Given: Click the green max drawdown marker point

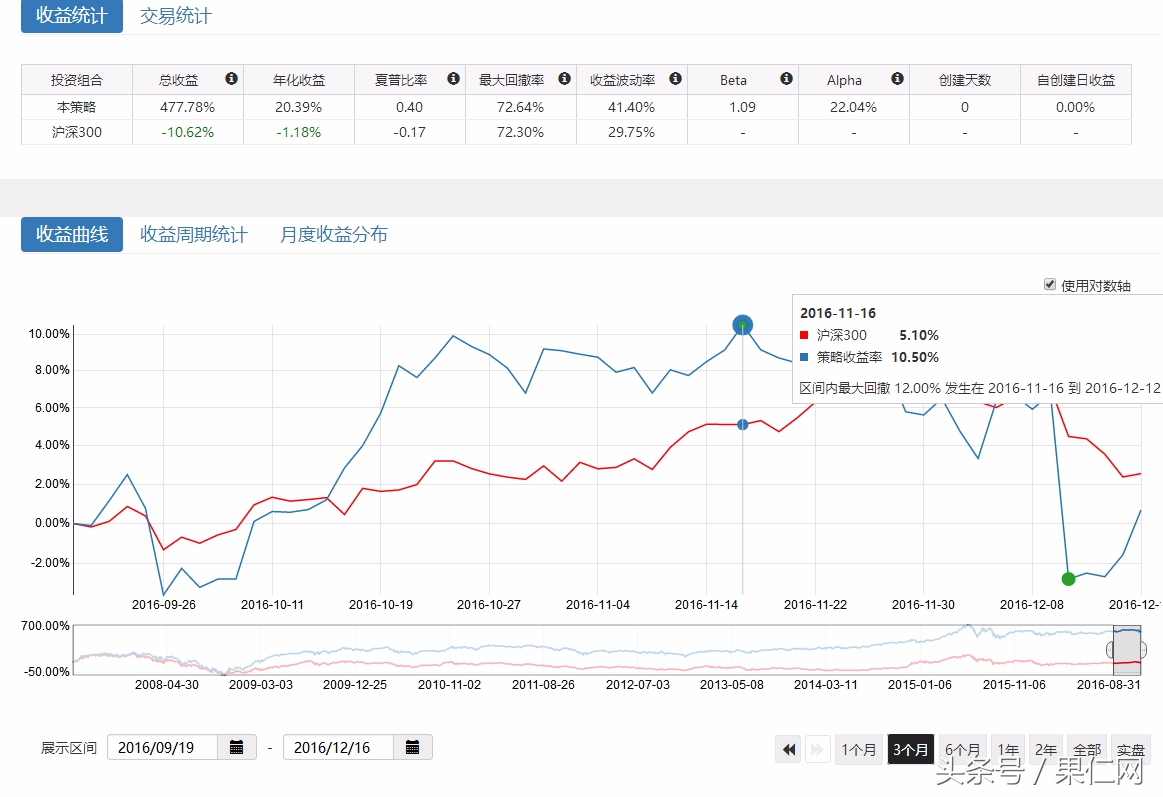Looking at the screenshot, I should 1068,579.
